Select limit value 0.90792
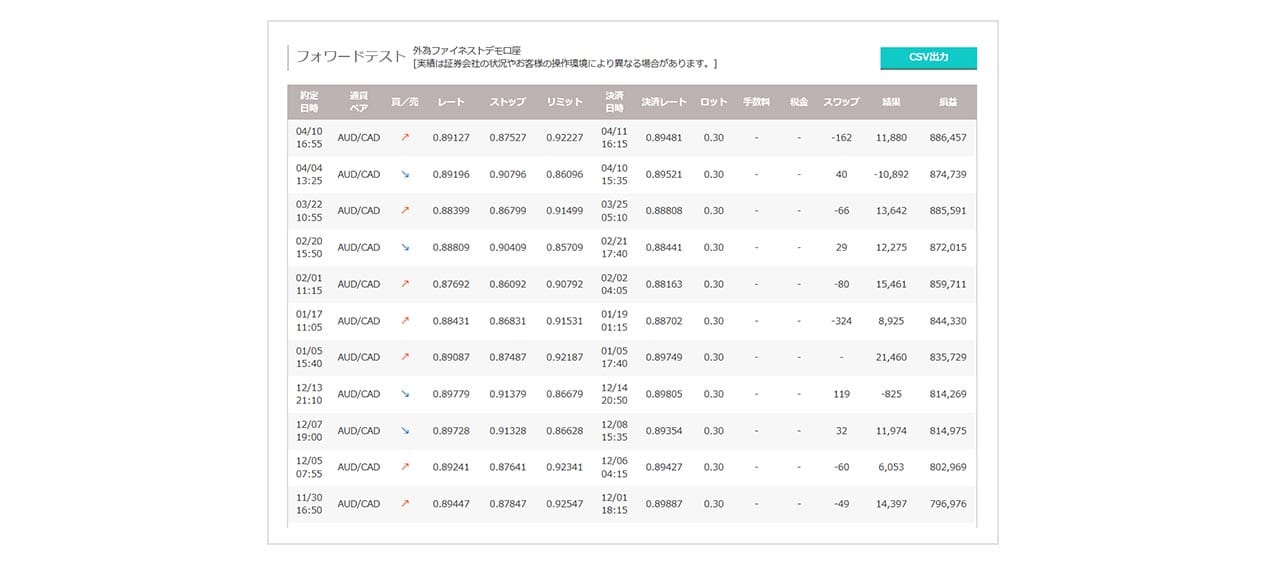Image resolution: width=1266 pixels, height=564 pixels. coord(564,284)
